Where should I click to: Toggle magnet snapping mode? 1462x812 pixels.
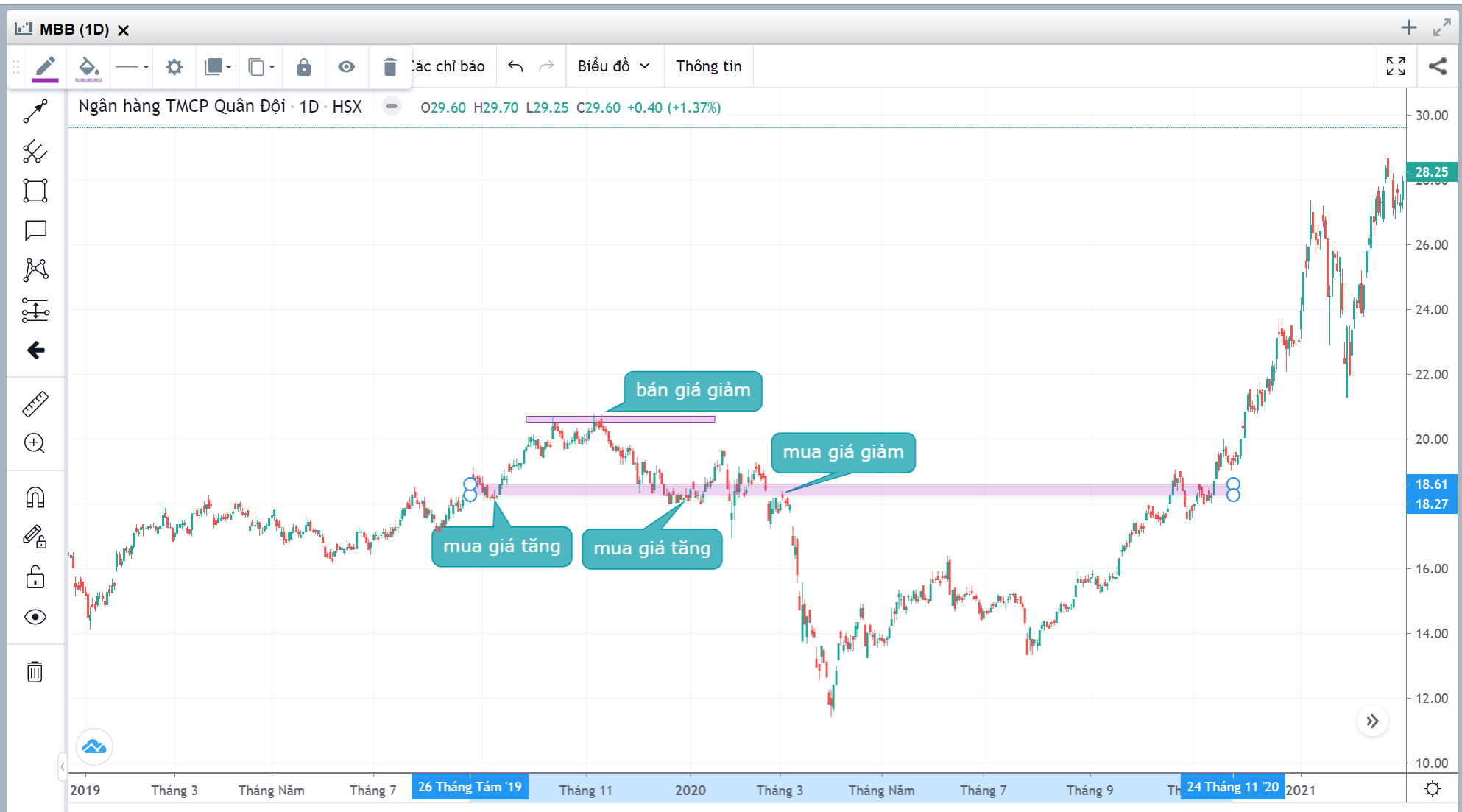(35, 498)
